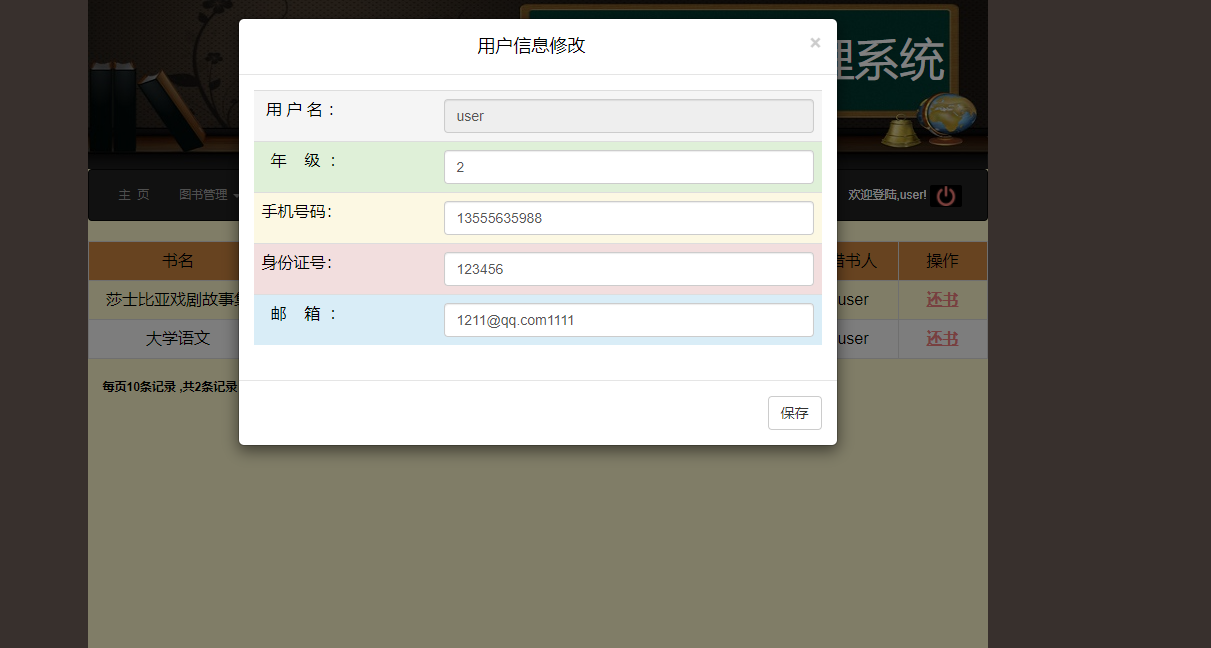Click the globe graphic in the banner
This screenshot has height=648, width=1211.
click(x=946, y=112)
